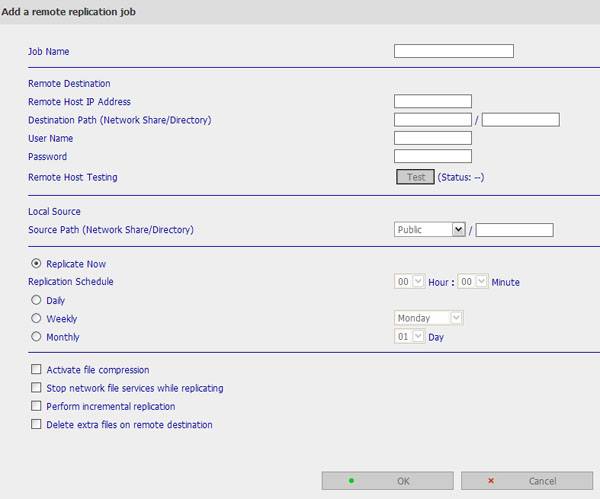Click the Replicate Now label
The image size is (600, 499).
[x=76, y=264]
